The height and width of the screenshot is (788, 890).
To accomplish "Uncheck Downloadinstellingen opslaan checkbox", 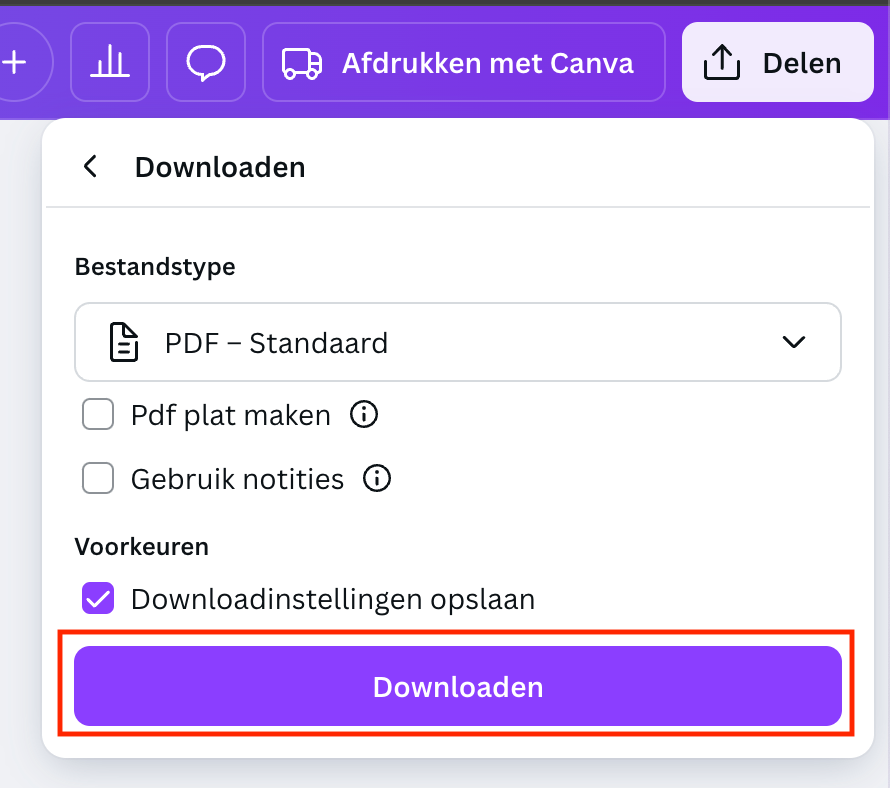I will pos(98,598).
